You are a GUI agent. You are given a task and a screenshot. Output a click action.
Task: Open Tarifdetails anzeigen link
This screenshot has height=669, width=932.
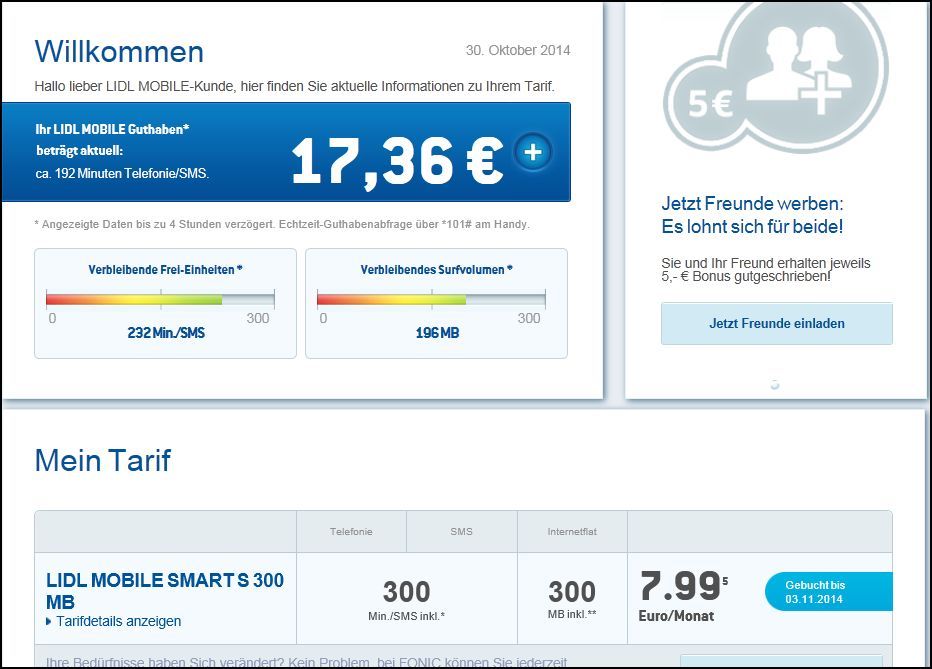point(119,621)
